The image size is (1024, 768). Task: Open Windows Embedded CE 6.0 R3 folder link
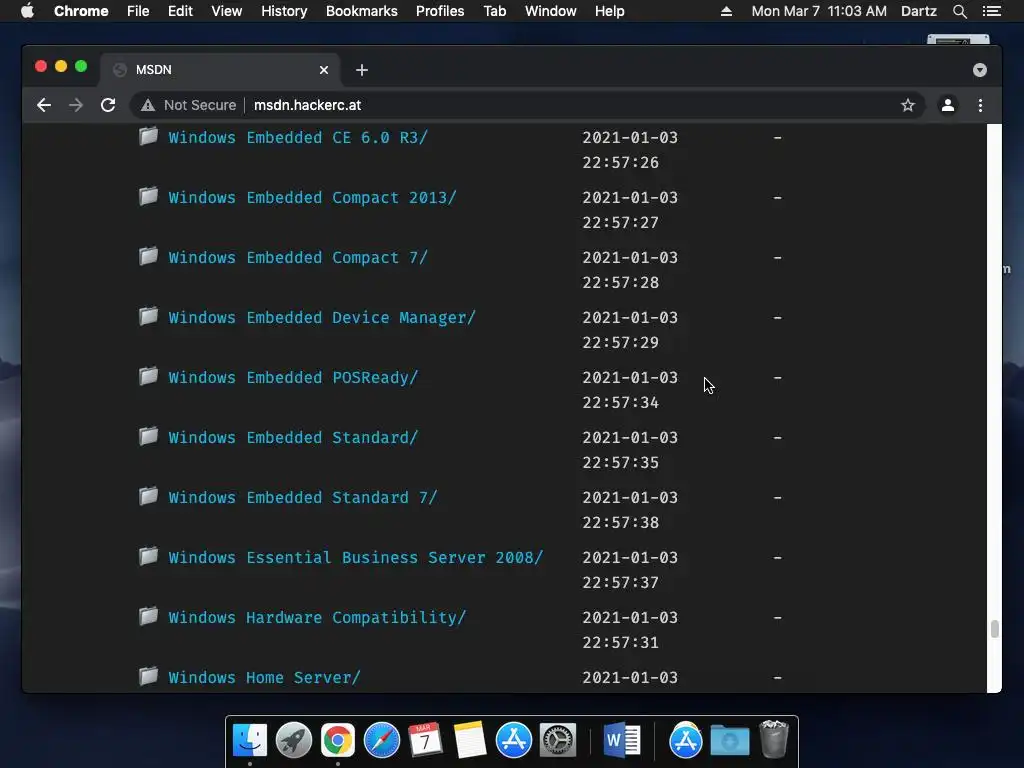pyautogui.click(x=298, y=138)
